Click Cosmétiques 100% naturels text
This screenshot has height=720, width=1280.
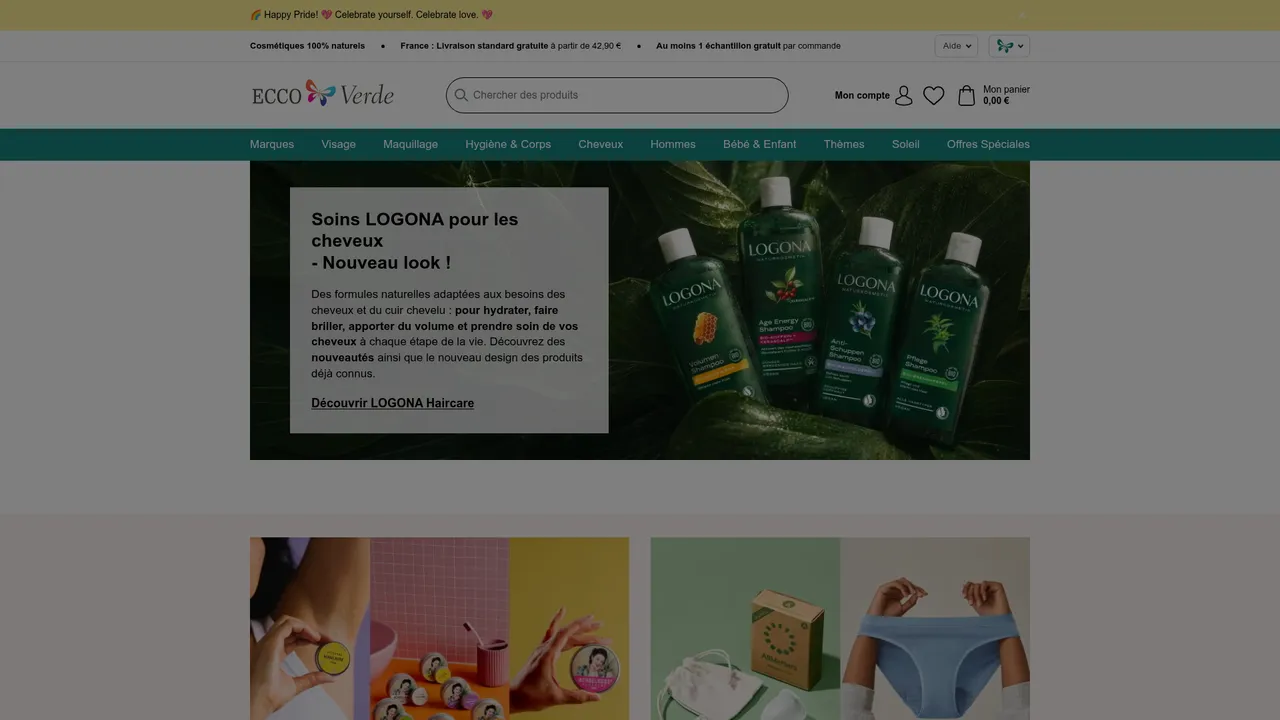pyautogui.click(x=307, y=46)
